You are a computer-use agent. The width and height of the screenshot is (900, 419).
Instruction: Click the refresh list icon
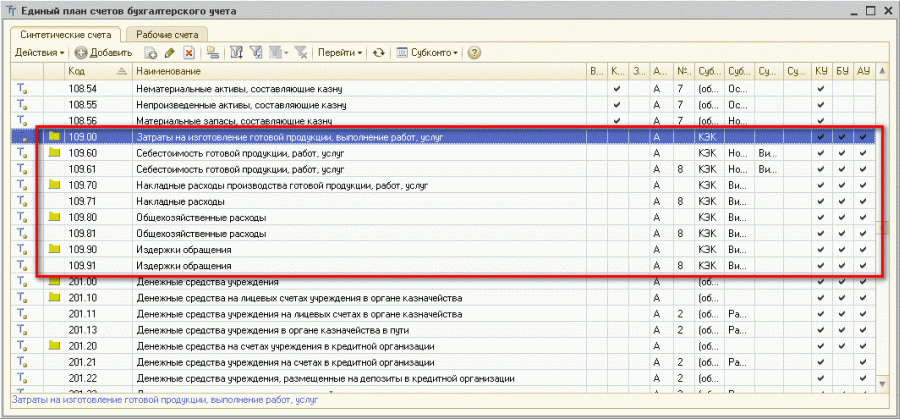[379, 52]
